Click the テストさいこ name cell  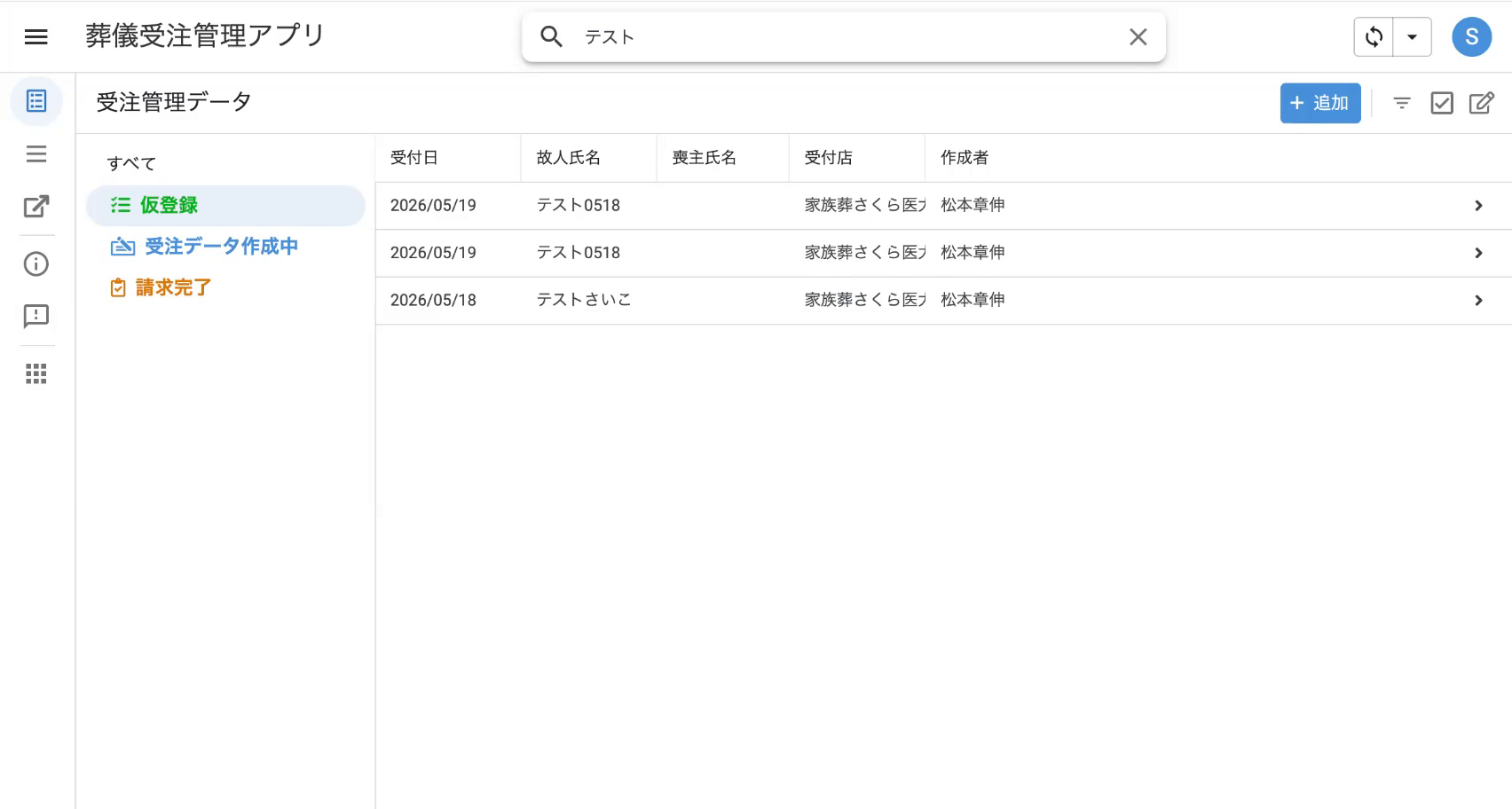coord(584,300)
